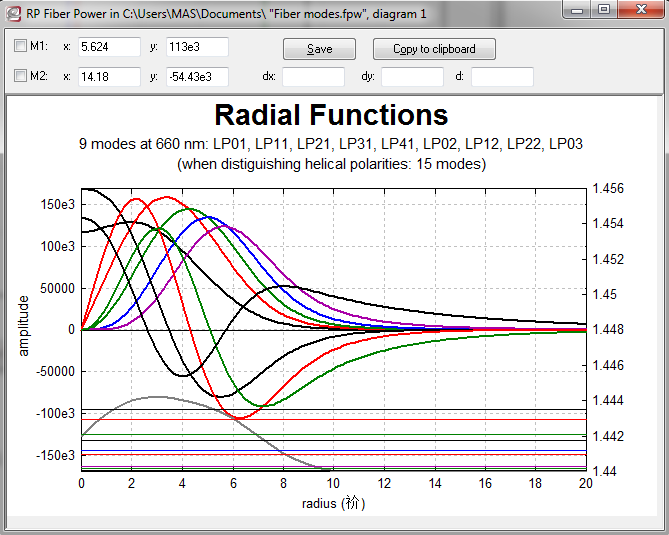This screenshot has height=535, width=669.
Task: Click the M1 x field showing 5.624
Action: [x=109, y=47]
